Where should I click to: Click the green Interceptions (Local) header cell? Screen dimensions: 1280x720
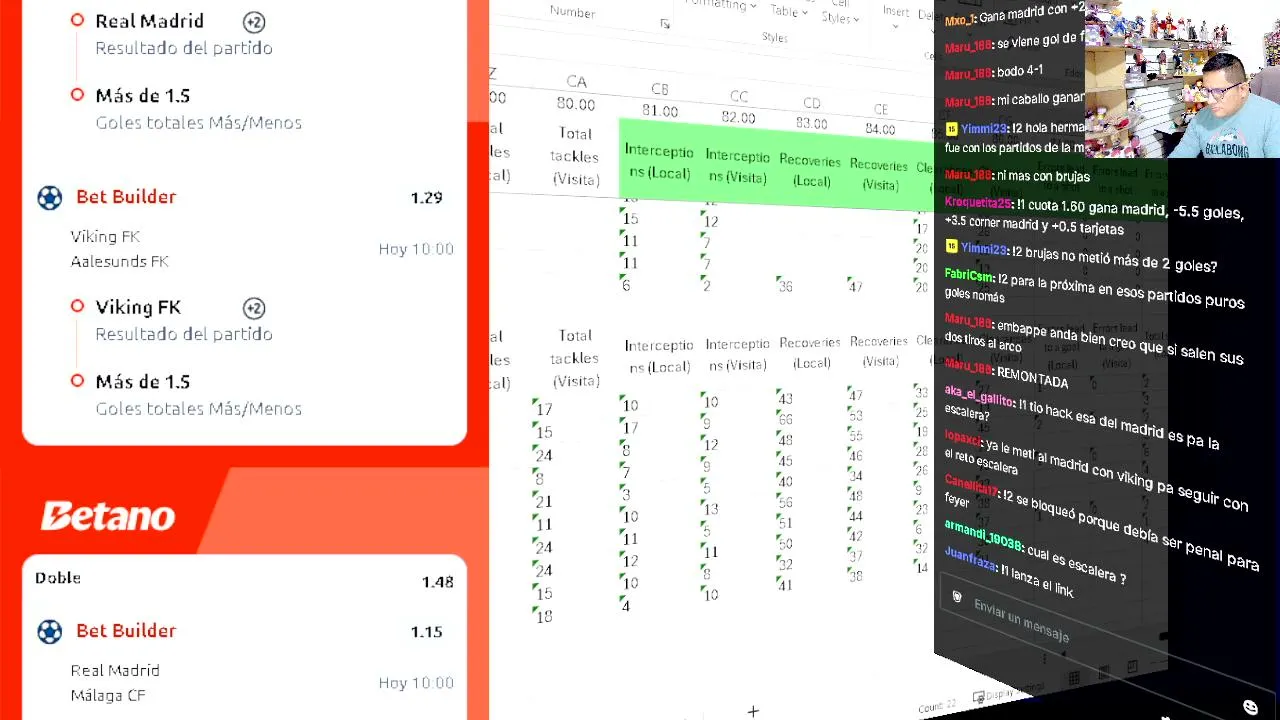658,162
